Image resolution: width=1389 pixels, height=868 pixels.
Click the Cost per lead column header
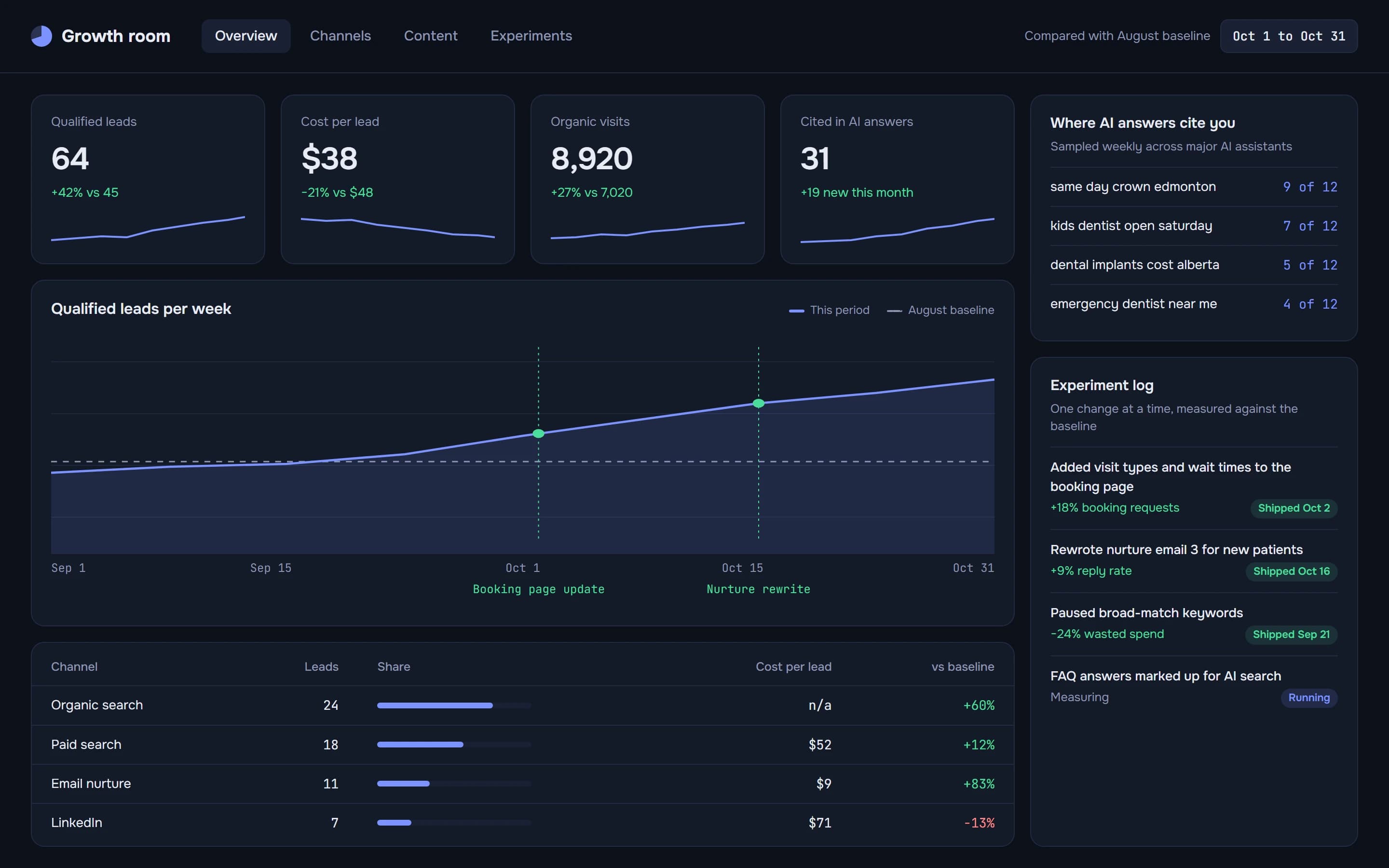[793, 666]
